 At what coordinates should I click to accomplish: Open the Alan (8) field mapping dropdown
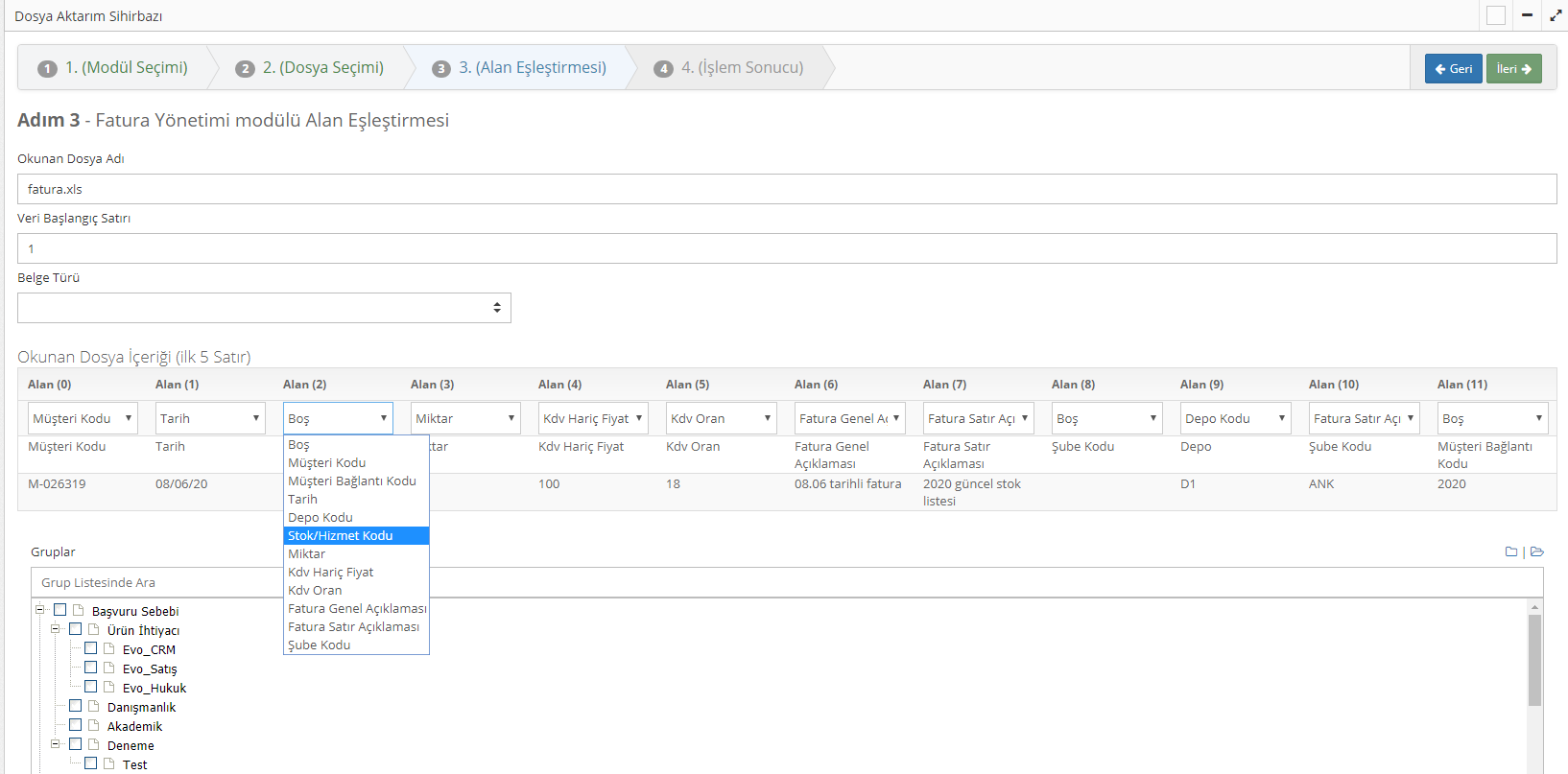[x=1106, y=418]
